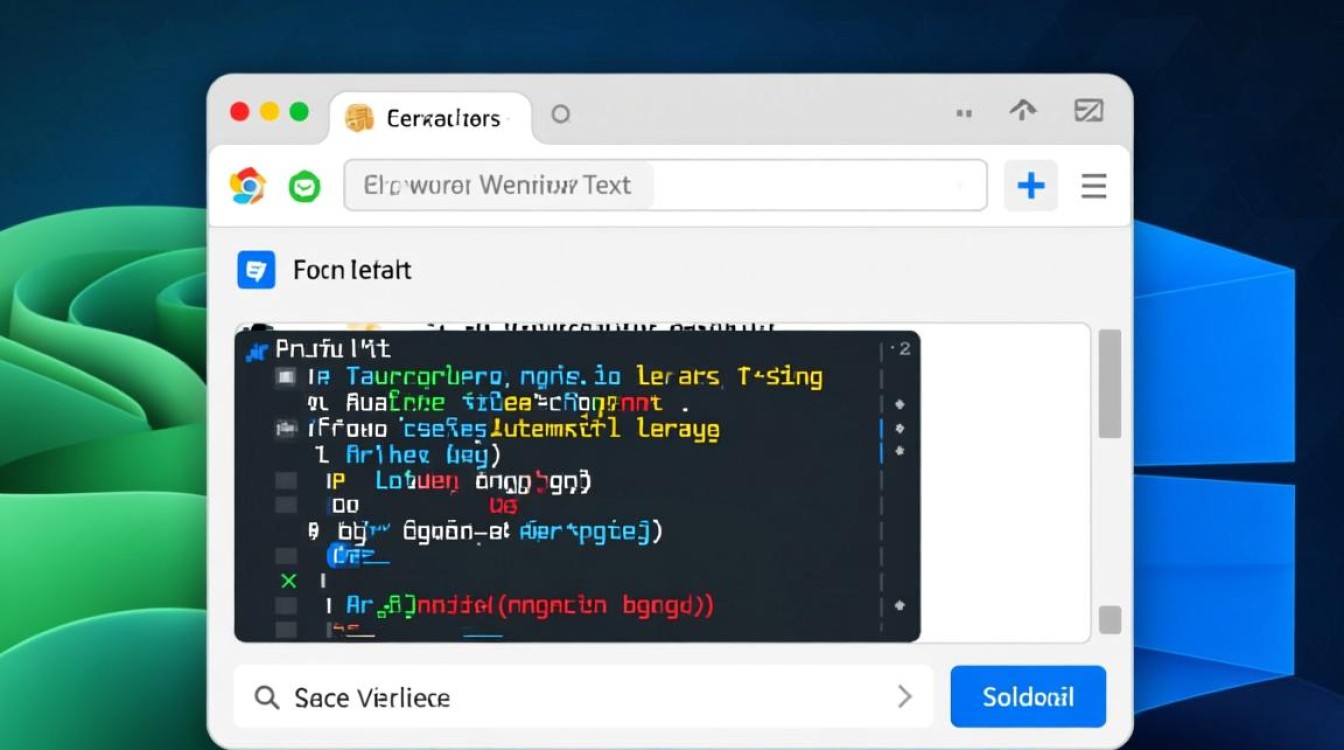Viewport: 1344px width, 750px height.
Task: Click the blue Soldonil button
Action: coord(1027,696)
